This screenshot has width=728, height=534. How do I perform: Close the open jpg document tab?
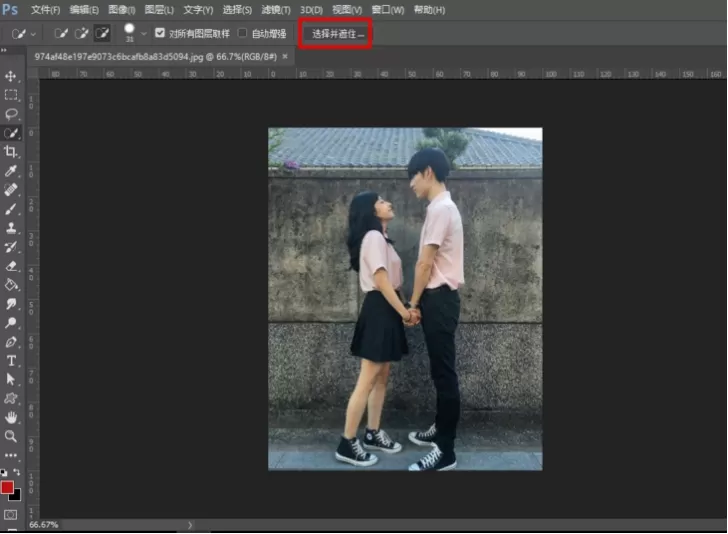click(x=285, y=56)
